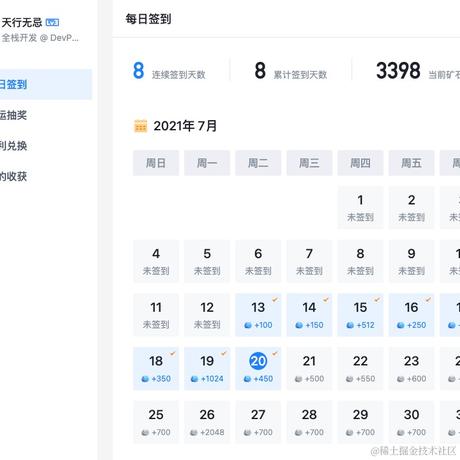Viewport: 460px width, 460px height.
Task: Click the check mark on day 14
Action: 326,300
